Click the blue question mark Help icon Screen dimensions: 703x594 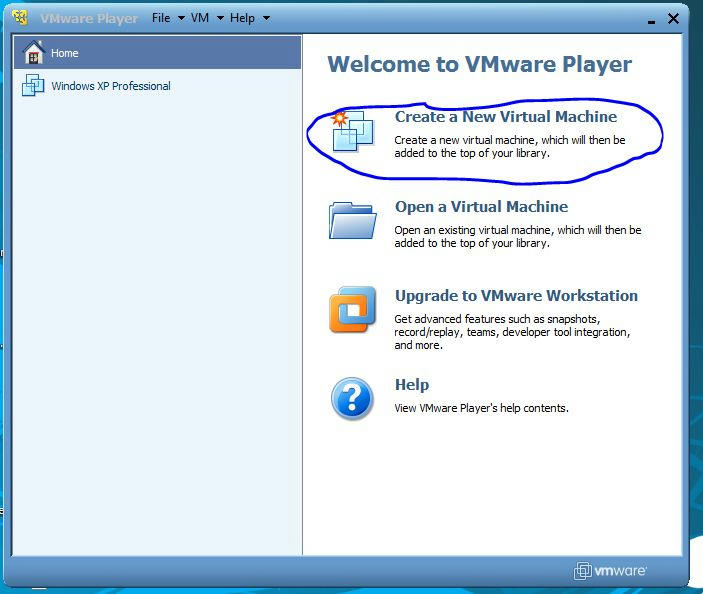pyautogui.click(x=352, y=398)
